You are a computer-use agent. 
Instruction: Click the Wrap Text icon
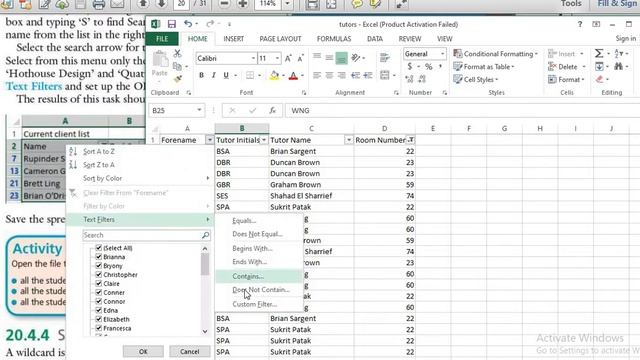pyautogui.click(x=384, y=58)
